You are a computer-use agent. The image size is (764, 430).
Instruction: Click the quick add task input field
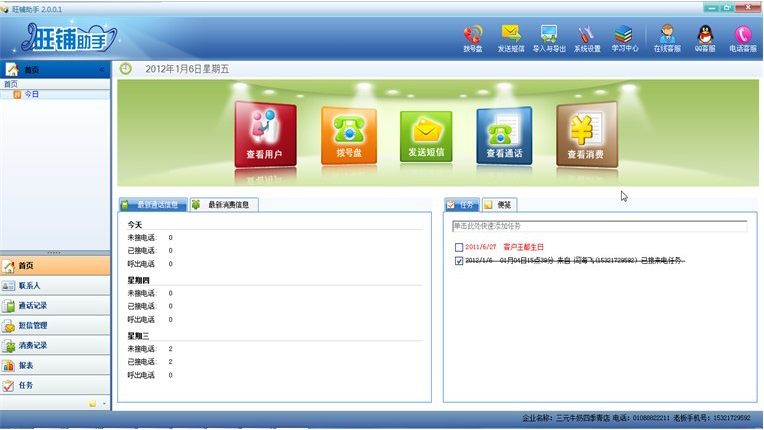pos(598,226)
